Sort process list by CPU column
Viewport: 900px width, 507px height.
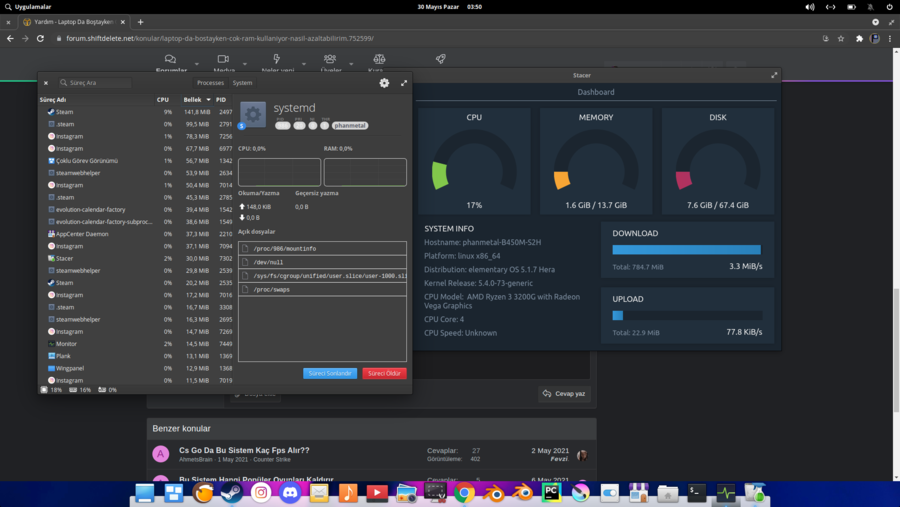point(163,100)
